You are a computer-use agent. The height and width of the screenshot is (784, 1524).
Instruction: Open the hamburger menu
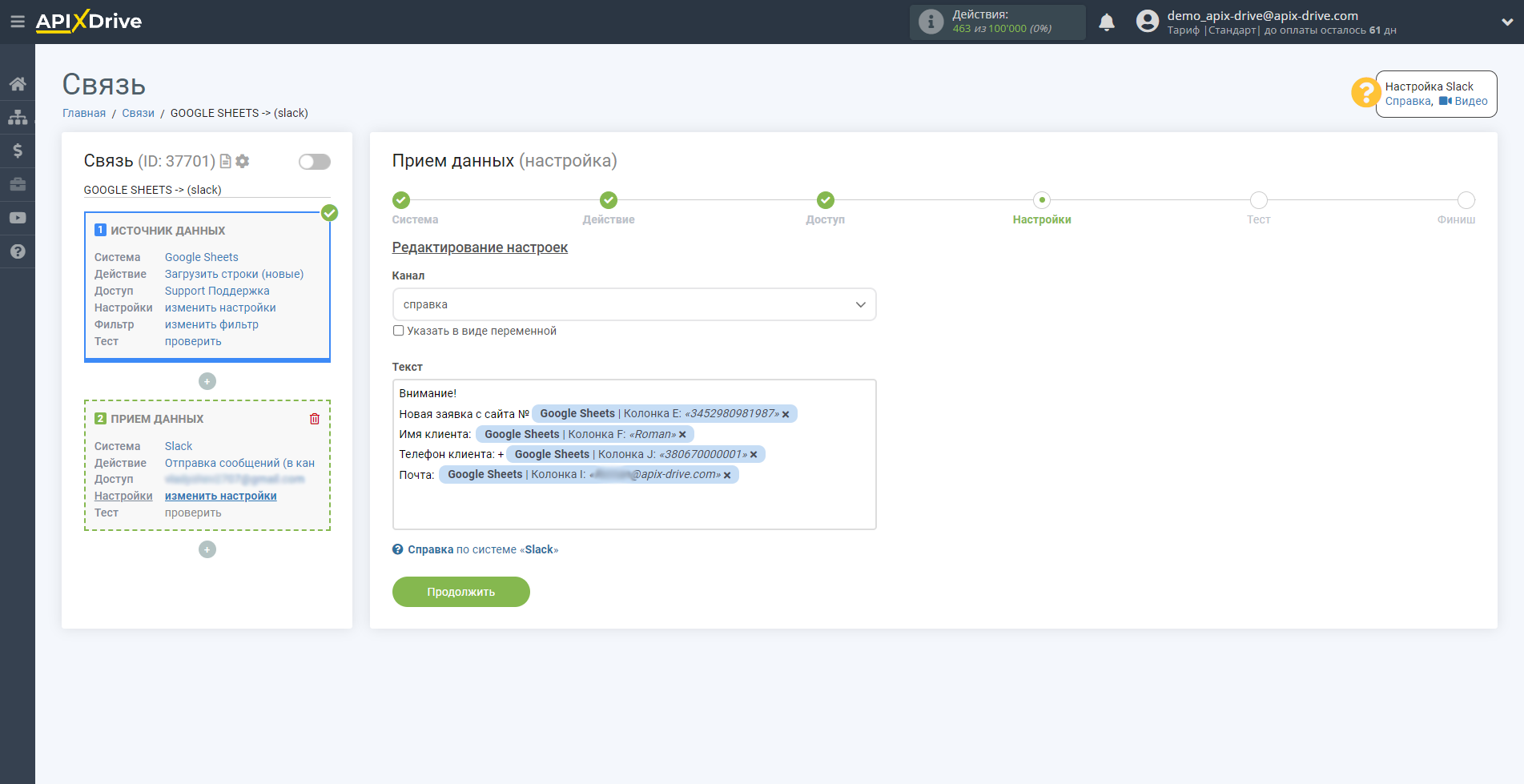pos(17,22)
